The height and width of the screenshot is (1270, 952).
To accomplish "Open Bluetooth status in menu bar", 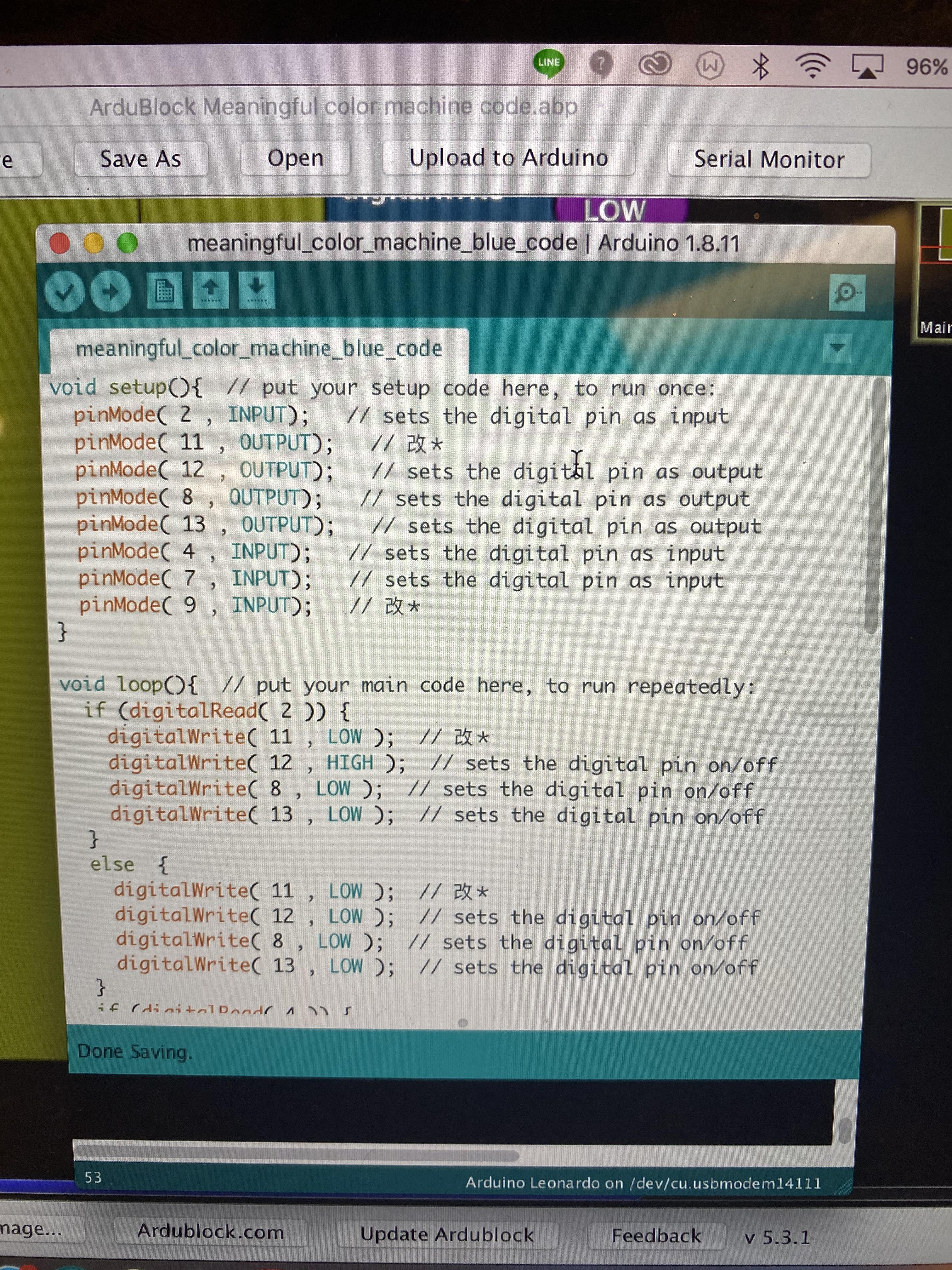I will pos(760,66).
